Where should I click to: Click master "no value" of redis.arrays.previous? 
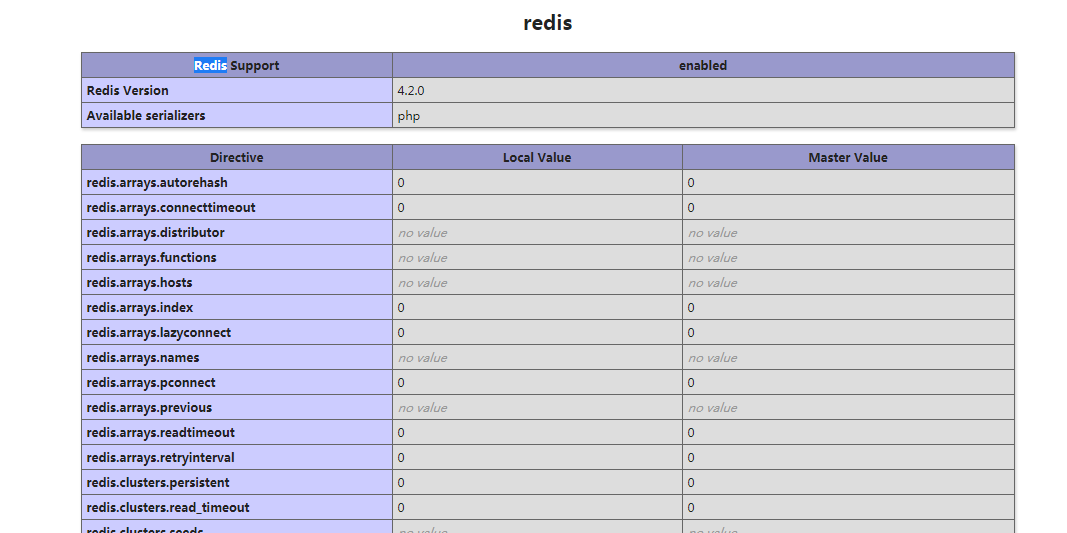click(x=712, y=408)
